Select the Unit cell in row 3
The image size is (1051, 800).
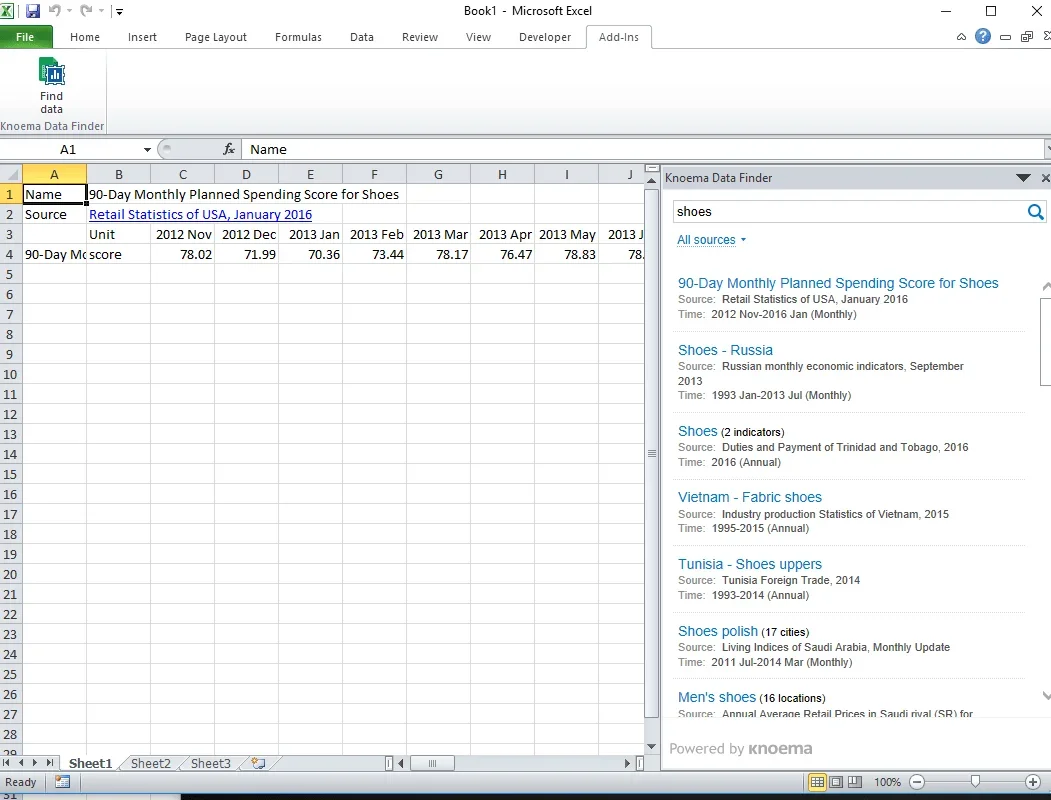point(119,235)
